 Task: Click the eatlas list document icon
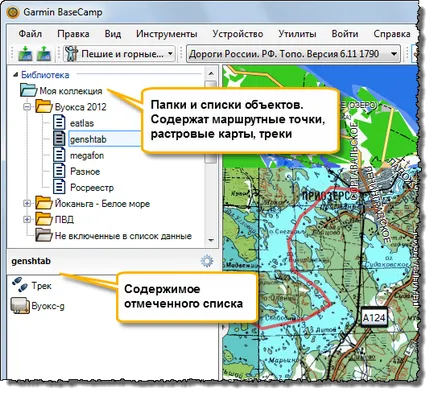[59, 122]
